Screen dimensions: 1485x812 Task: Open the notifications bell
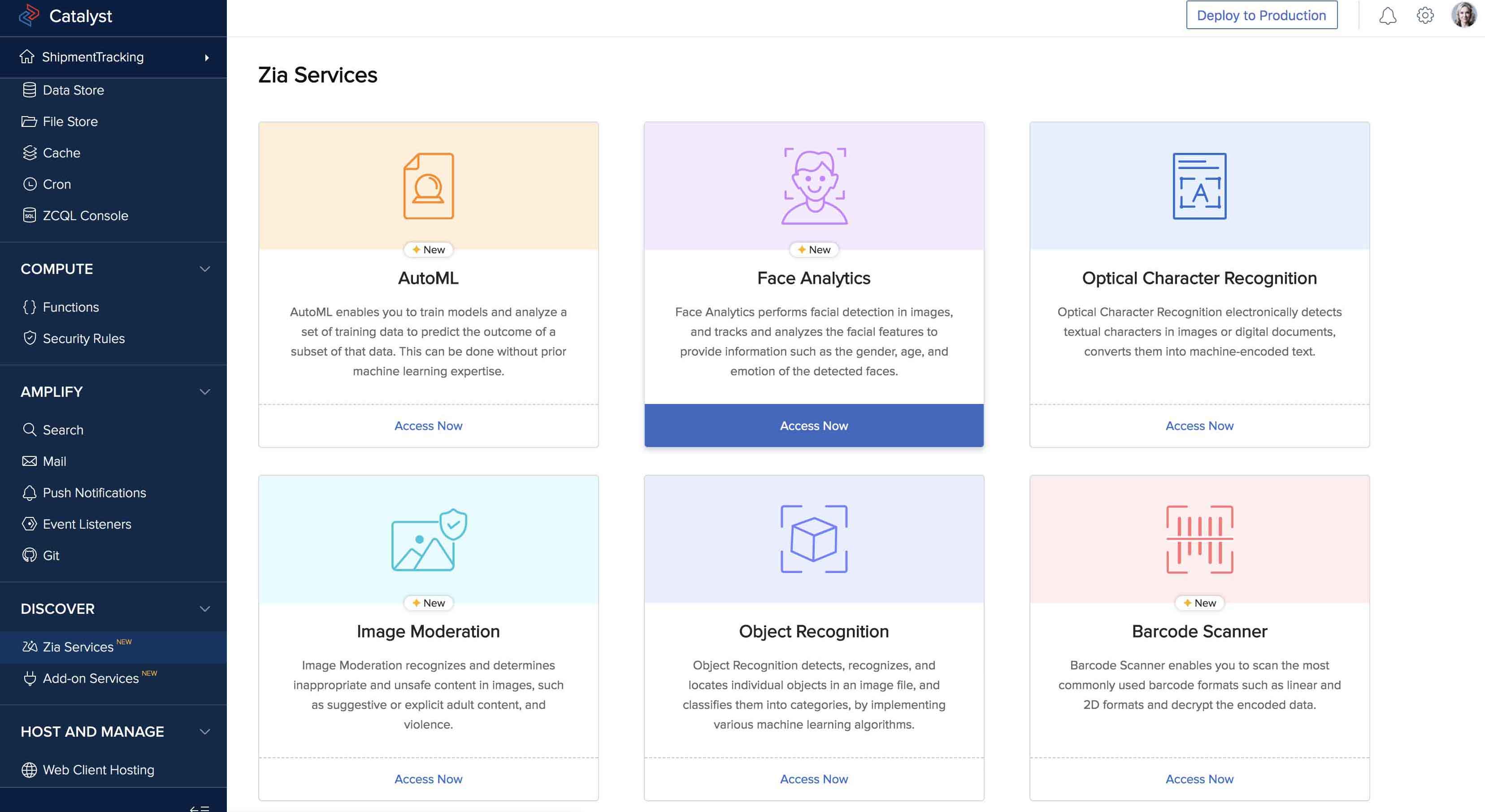[1388, 16]
